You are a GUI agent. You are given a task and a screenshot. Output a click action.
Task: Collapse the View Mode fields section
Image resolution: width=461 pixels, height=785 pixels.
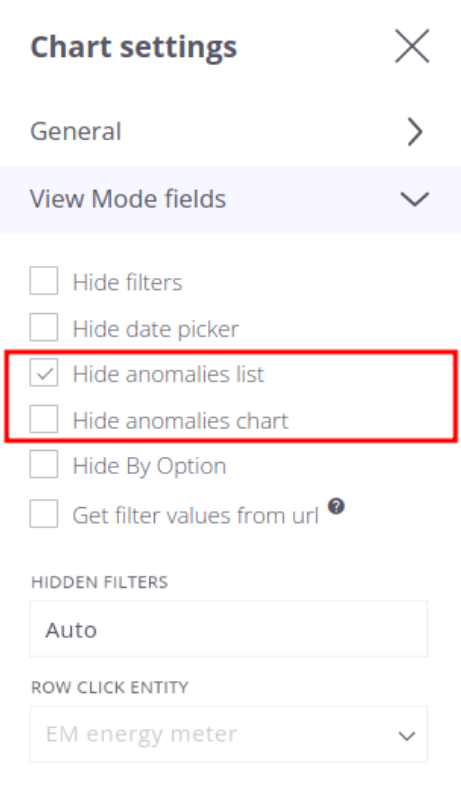click(230, 199)
